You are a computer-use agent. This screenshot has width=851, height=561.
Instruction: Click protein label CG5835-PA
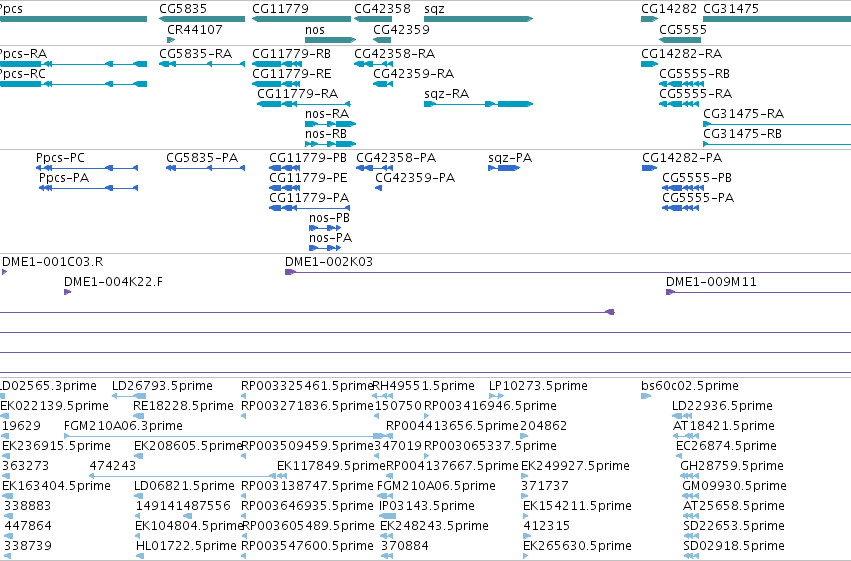[202, 158]
